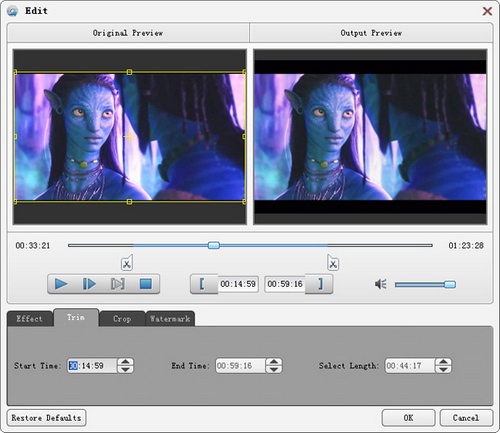Click the Original Preview header
The width and height of the screenshot is (500, 433).
click(128, 33)
